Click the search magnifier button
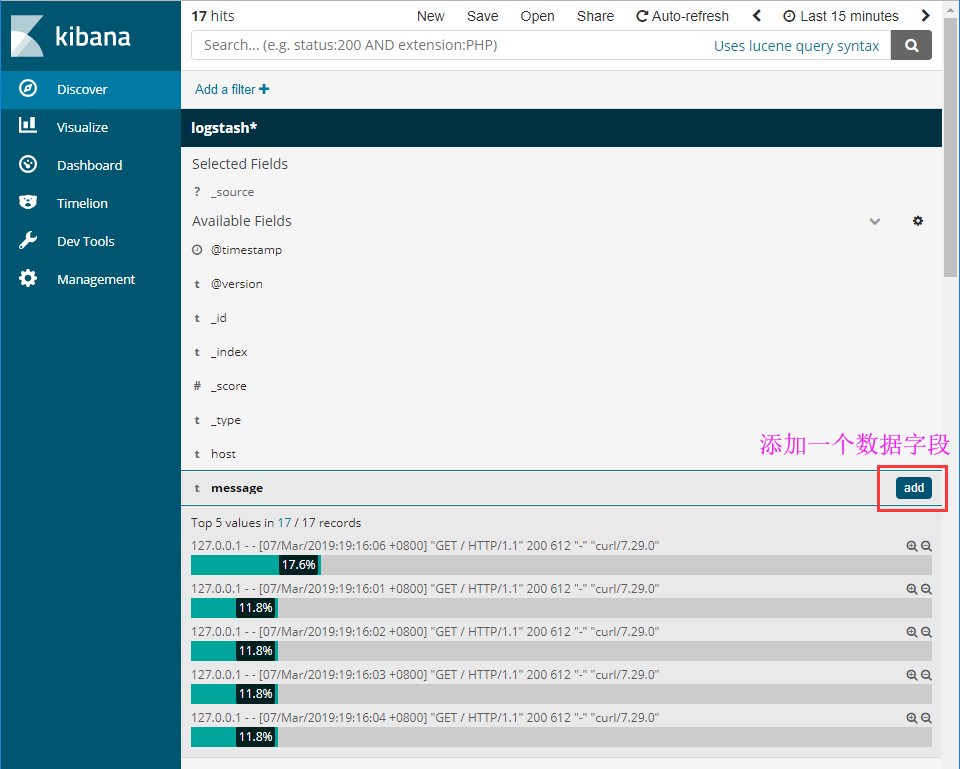Viewport: 960px width, 769px height. pyautogui.click(x=911, y=45)
